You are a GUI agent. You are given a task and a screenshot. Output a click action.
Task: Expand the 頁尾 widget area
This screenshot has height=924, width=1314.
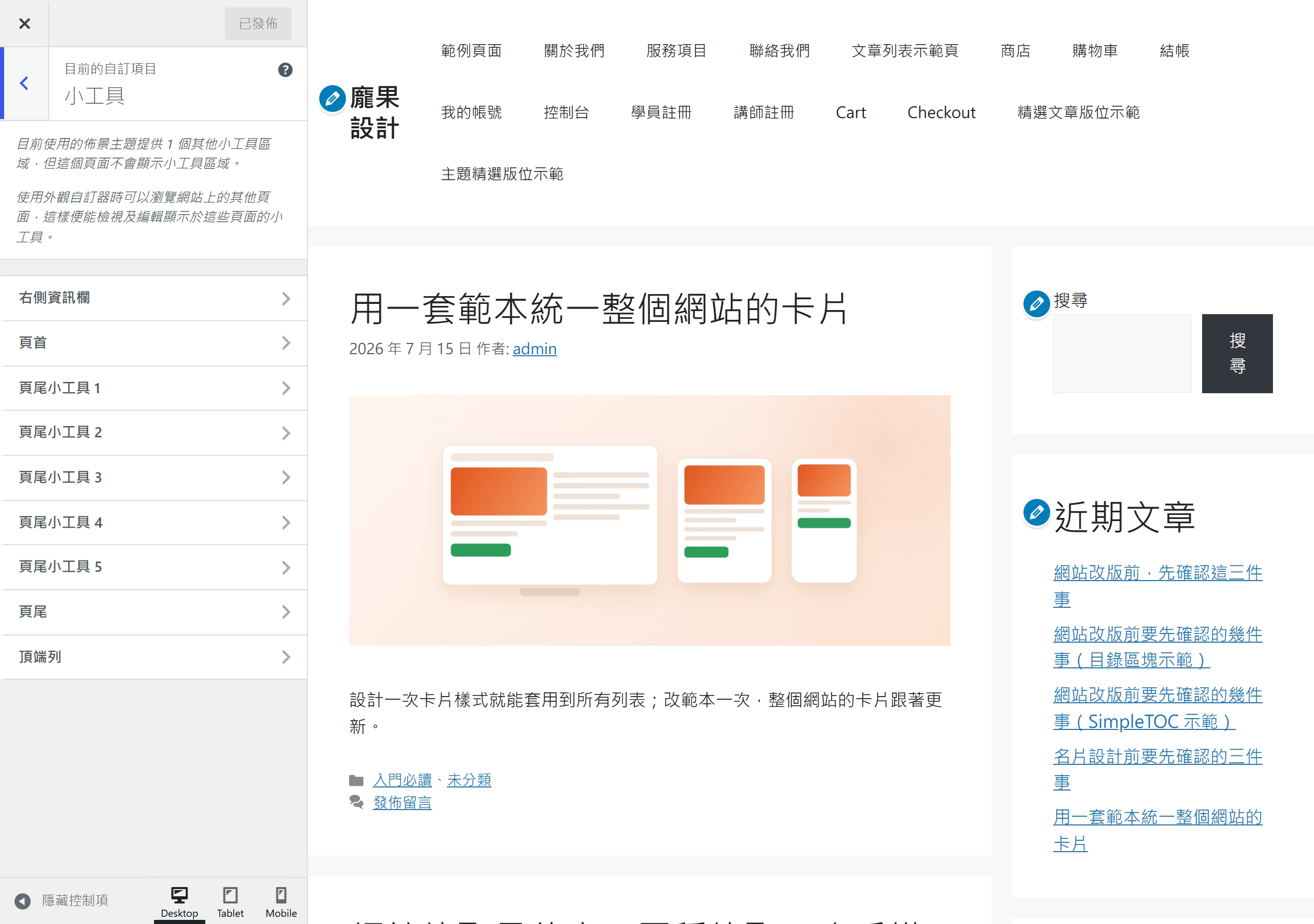pos(153,612)
